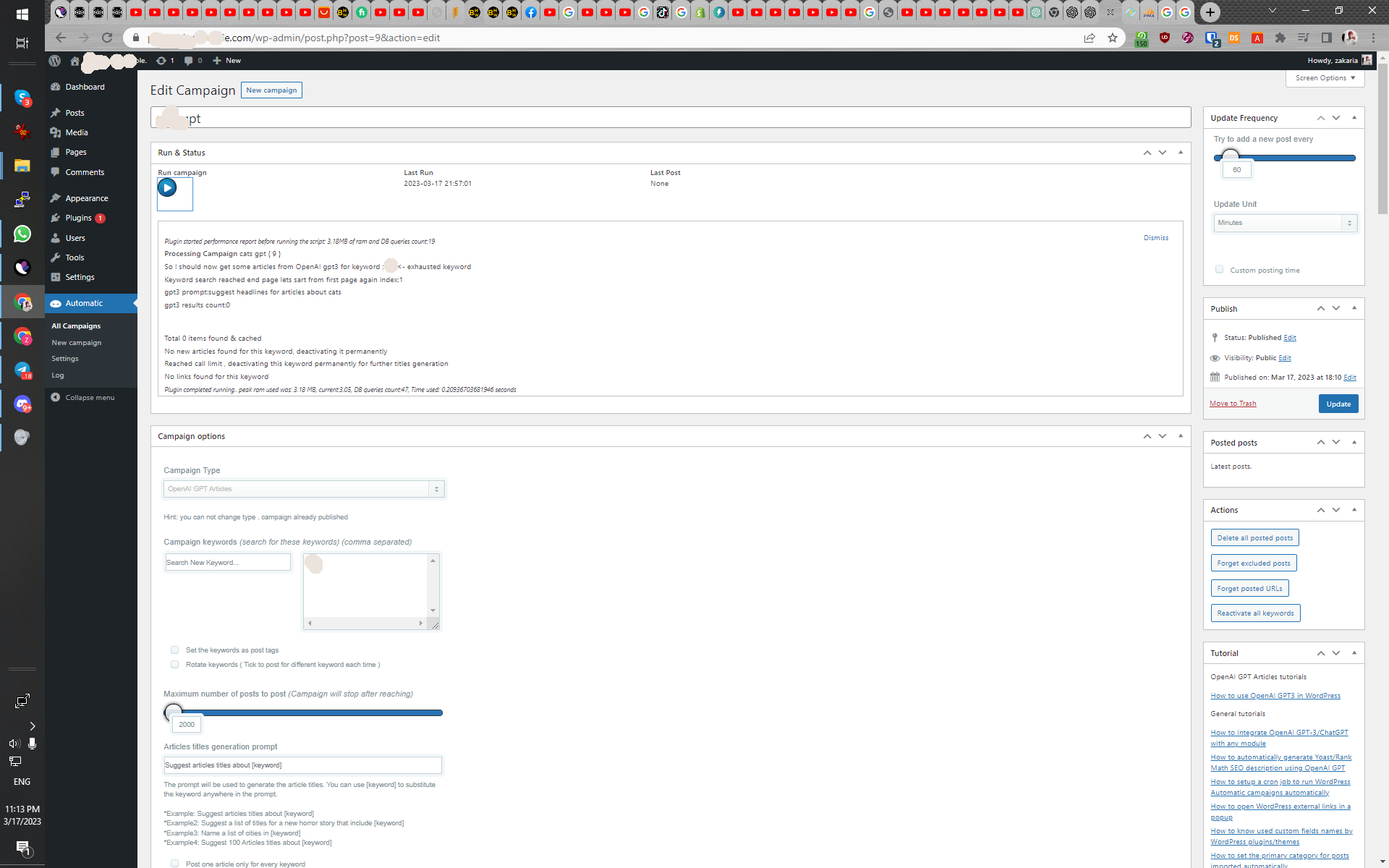This screenshot has width=1389, height=868.
Task: Run the campaign with the play icon
Action: (167, 188)
